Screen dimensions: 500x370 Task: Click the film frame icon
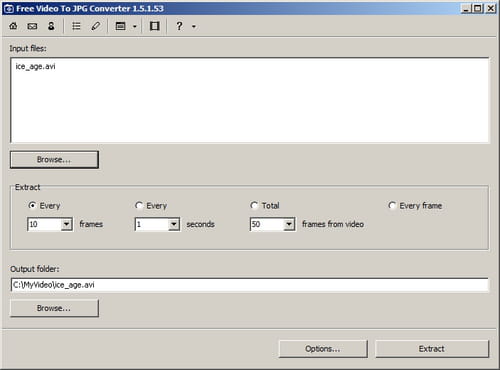coord(154,26)
